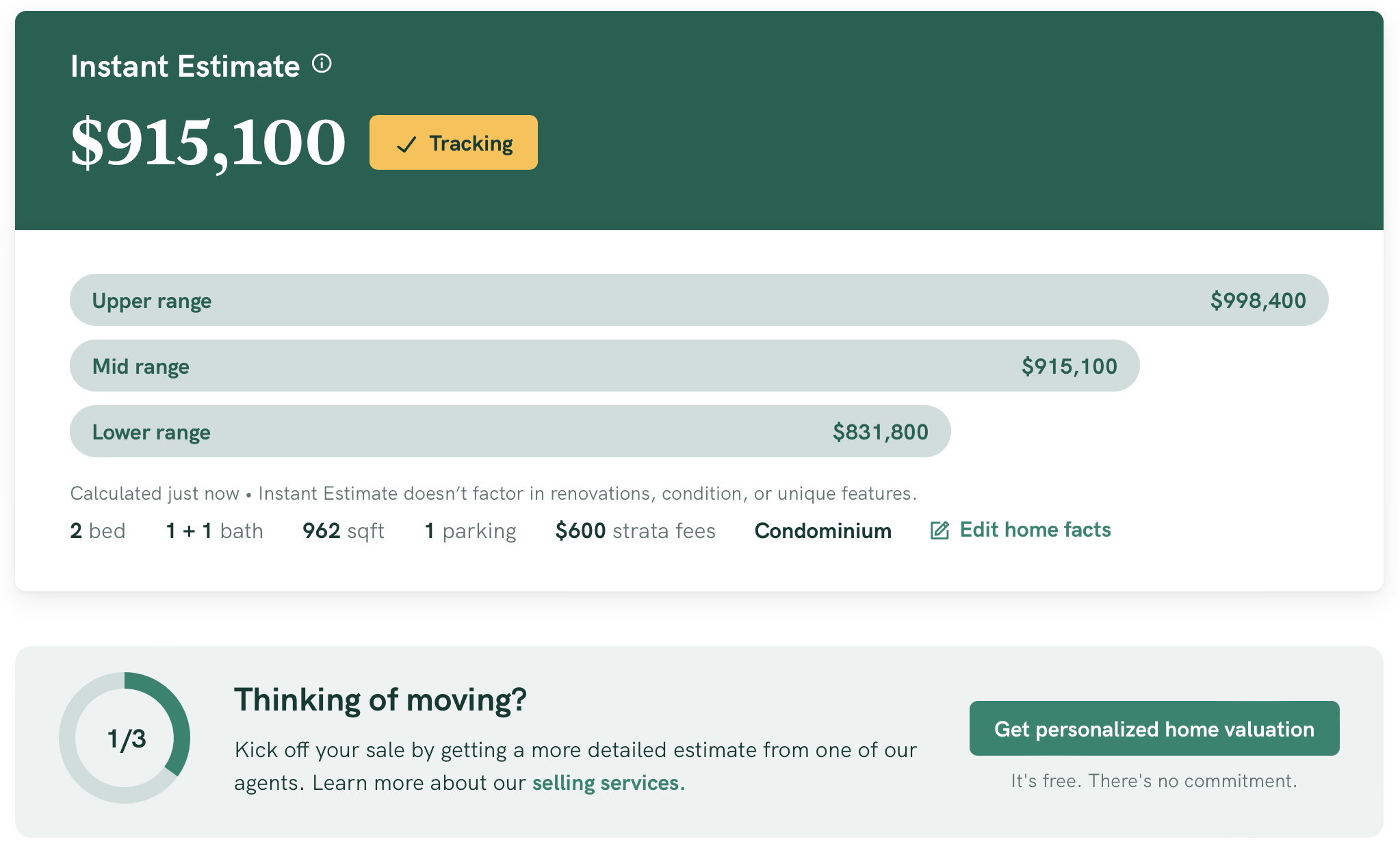Select the Mid range bar
This screenshot has height=857, width=1400.
pos(604,366)
